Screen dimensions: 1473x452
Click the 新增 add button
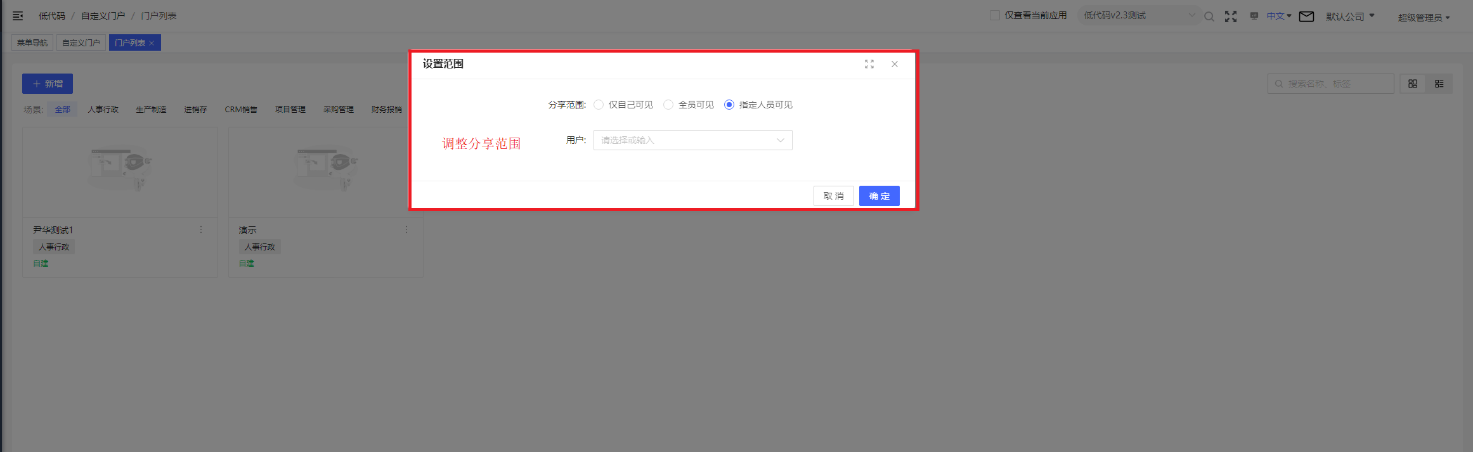(47, 84)
